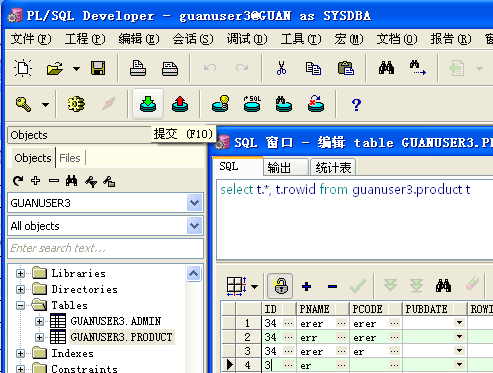This screenshot has width=493, height=373.
Task: Toggle the edit data lock icon
Action: tap(280, 286)
